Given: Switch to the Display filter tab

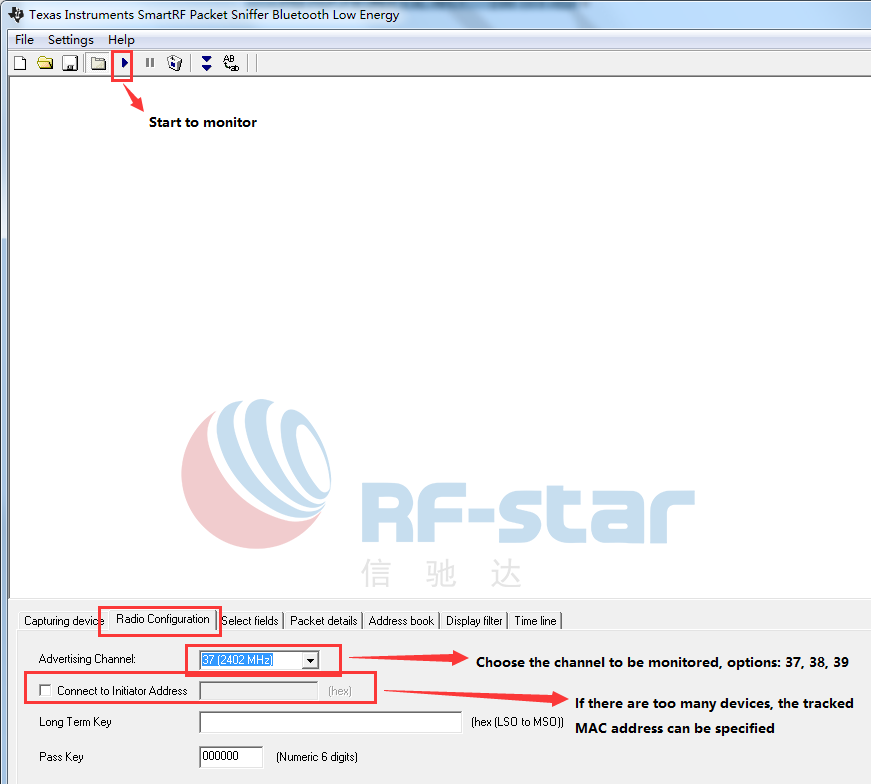Looking at the screenshot, I should click(x=474, y=621).
